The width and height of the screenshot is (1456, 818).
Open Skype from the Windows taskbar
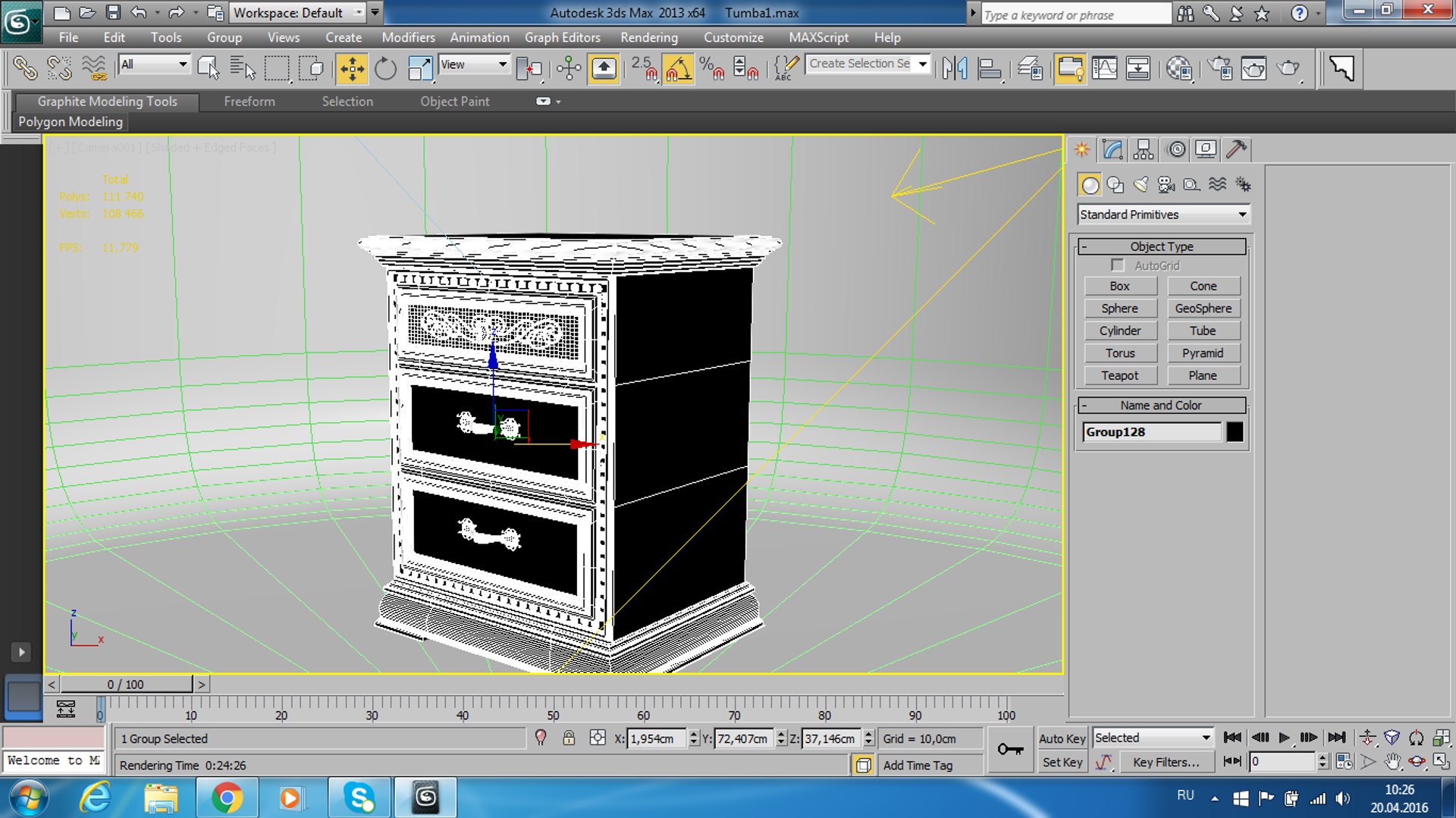pos(359,797)
